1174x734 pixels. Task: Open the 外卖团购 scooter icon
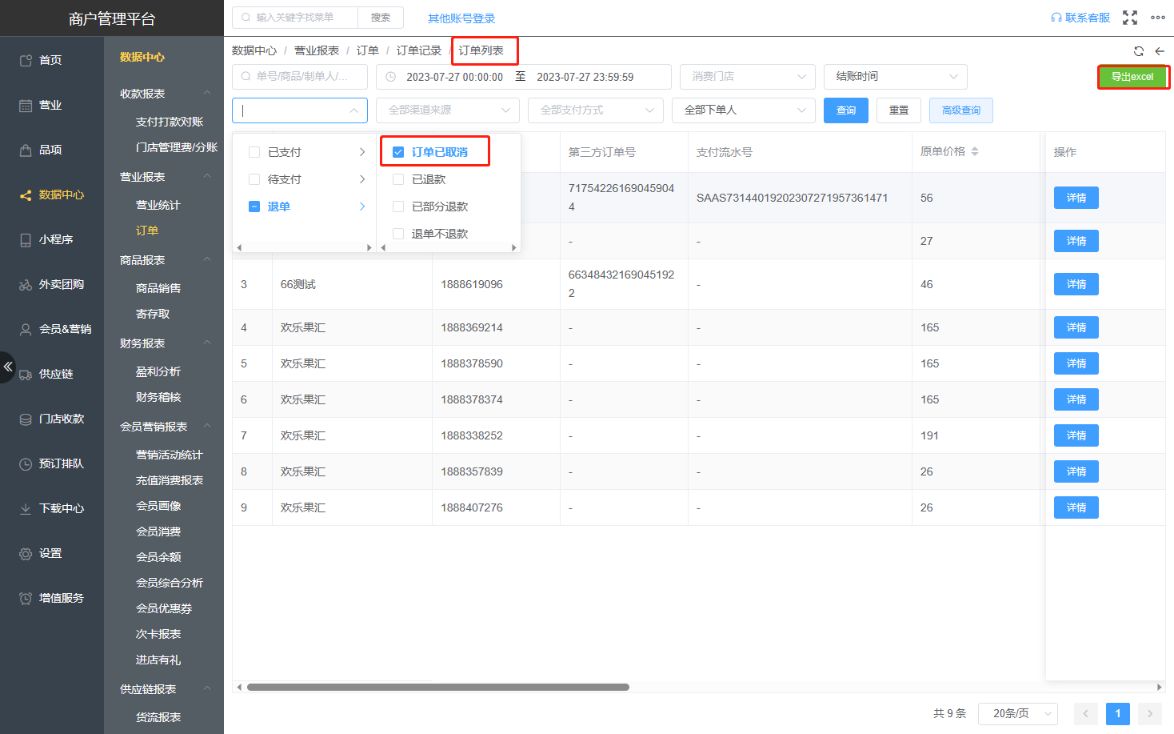click(25, 285)
